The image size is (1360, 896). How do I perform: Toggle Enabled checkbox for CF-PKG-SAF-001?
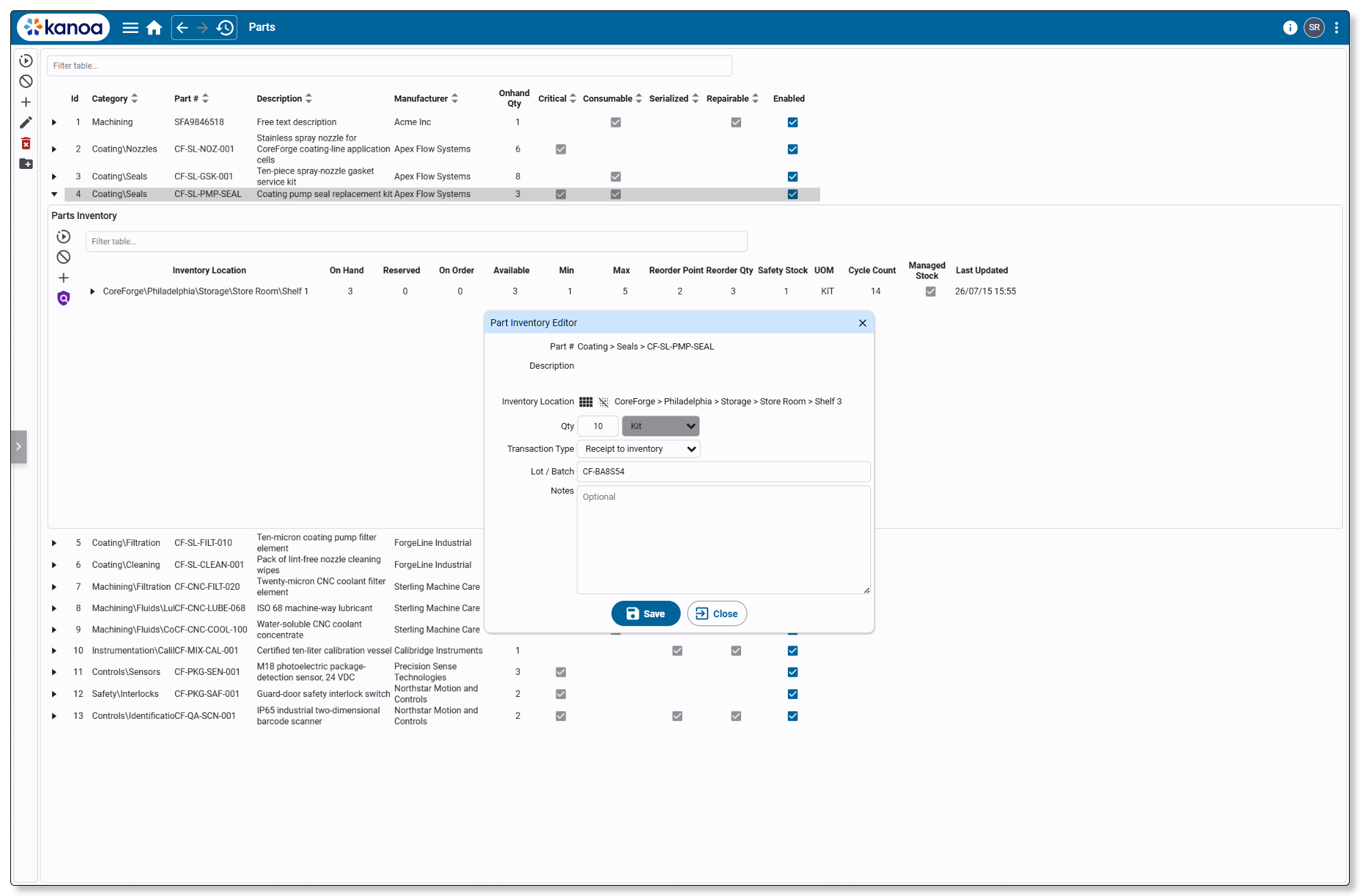coord(793,694)
